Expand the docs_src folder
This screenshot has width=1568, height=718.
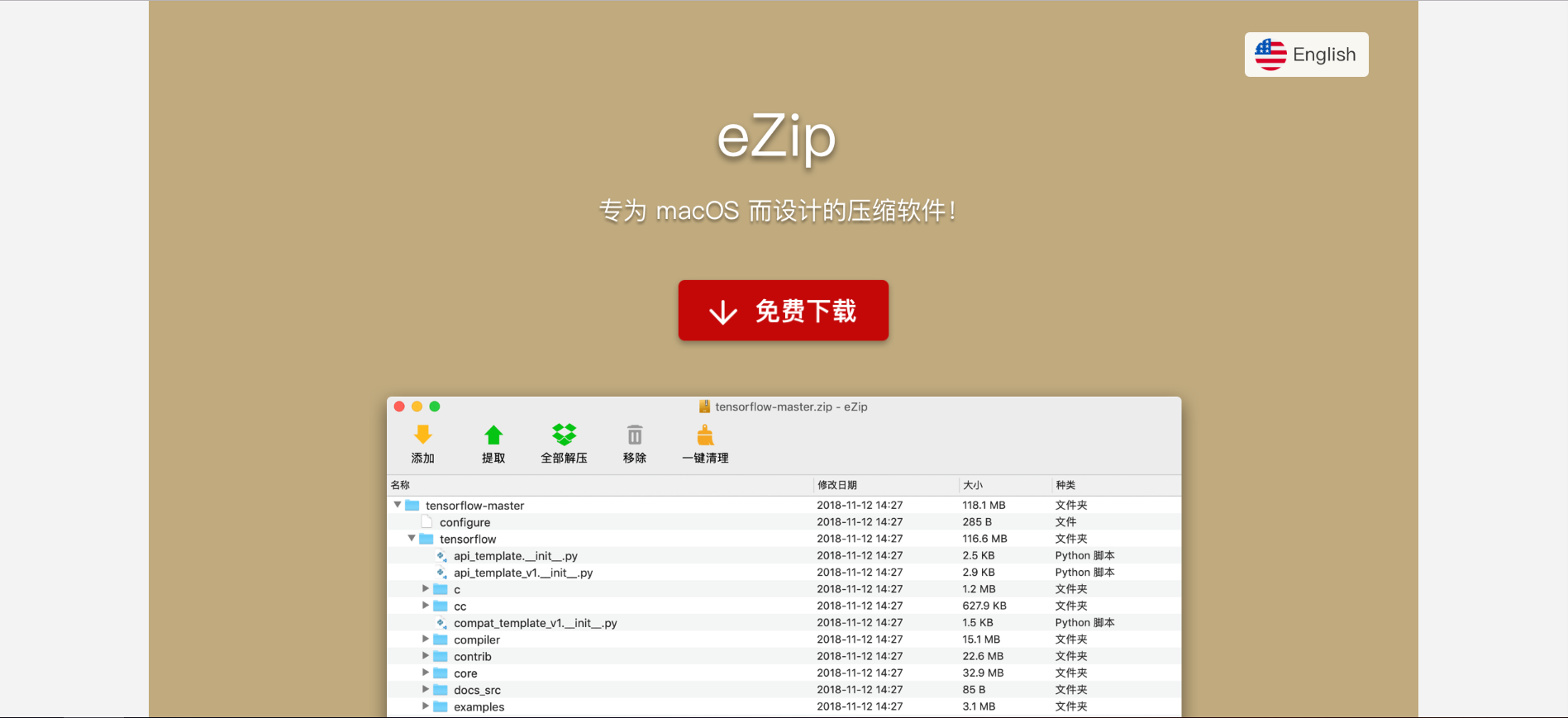[x=426, y=690]
